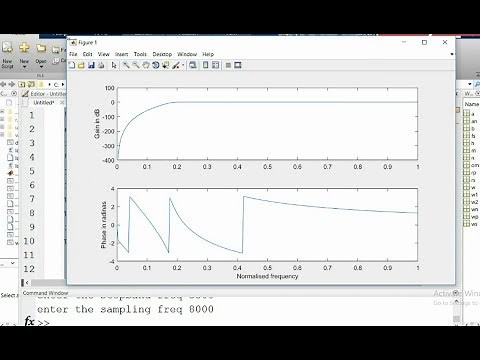Click Show Plot Tools and Dock icon
Image resolution: width=480 pixels, height=360 pixels.
click(238, 65)
